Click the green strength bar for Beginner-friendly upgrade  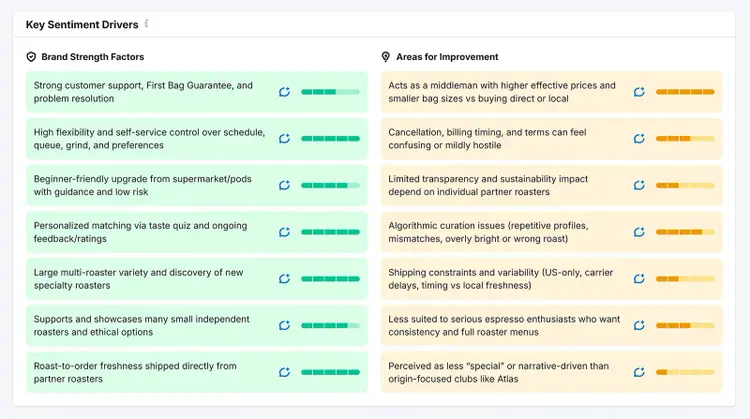tap(331, 185)
